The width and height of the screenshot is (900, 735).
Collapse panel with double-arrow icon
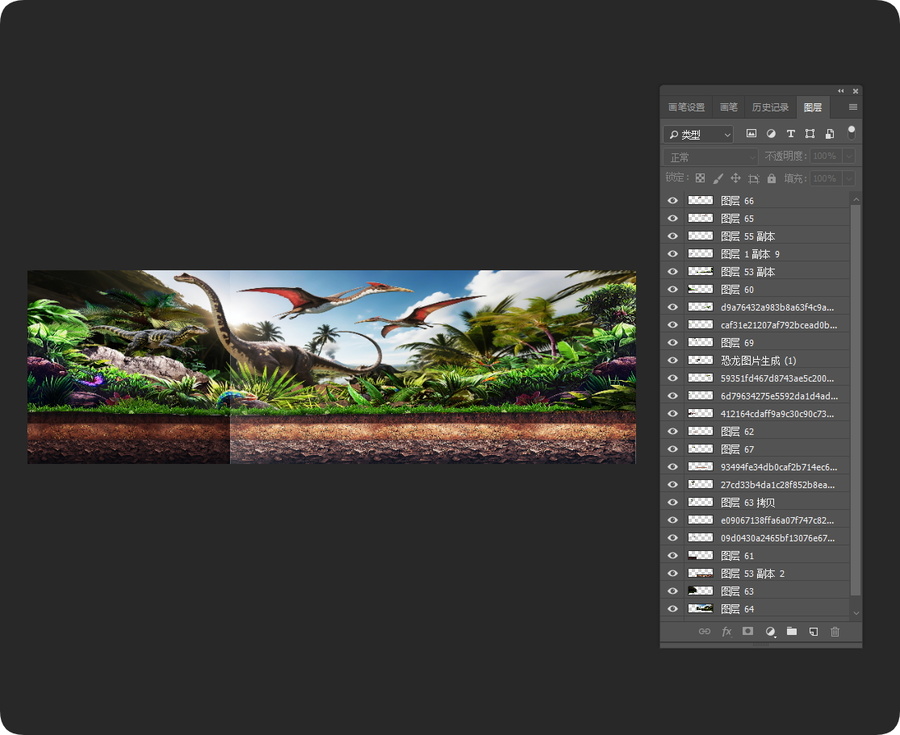(841, 91)
